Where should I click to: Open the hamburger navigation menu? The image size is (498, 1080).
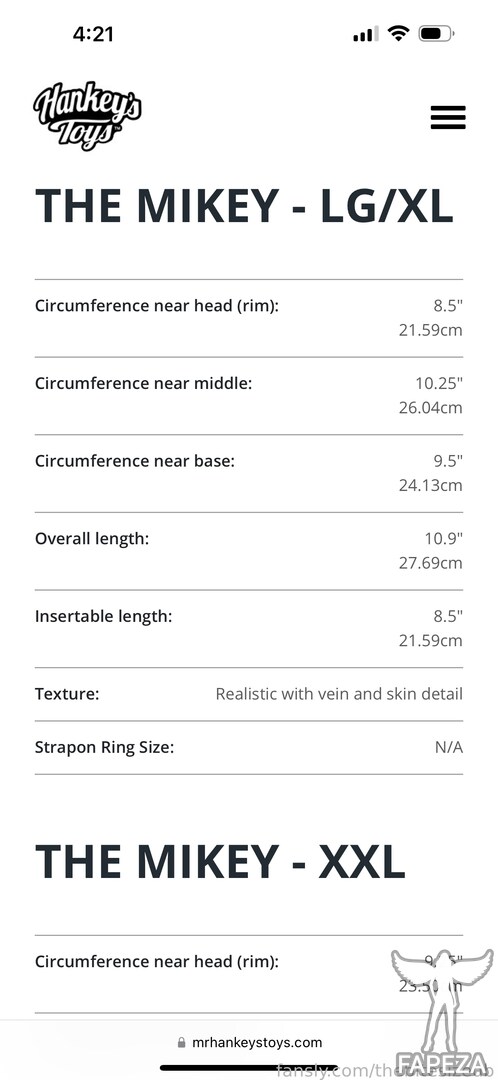point(448,117)
